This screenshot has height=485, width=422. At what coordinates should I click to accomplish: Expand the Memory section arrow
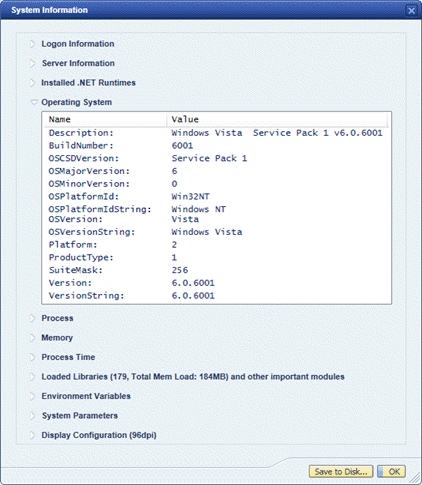pos(32,338)
